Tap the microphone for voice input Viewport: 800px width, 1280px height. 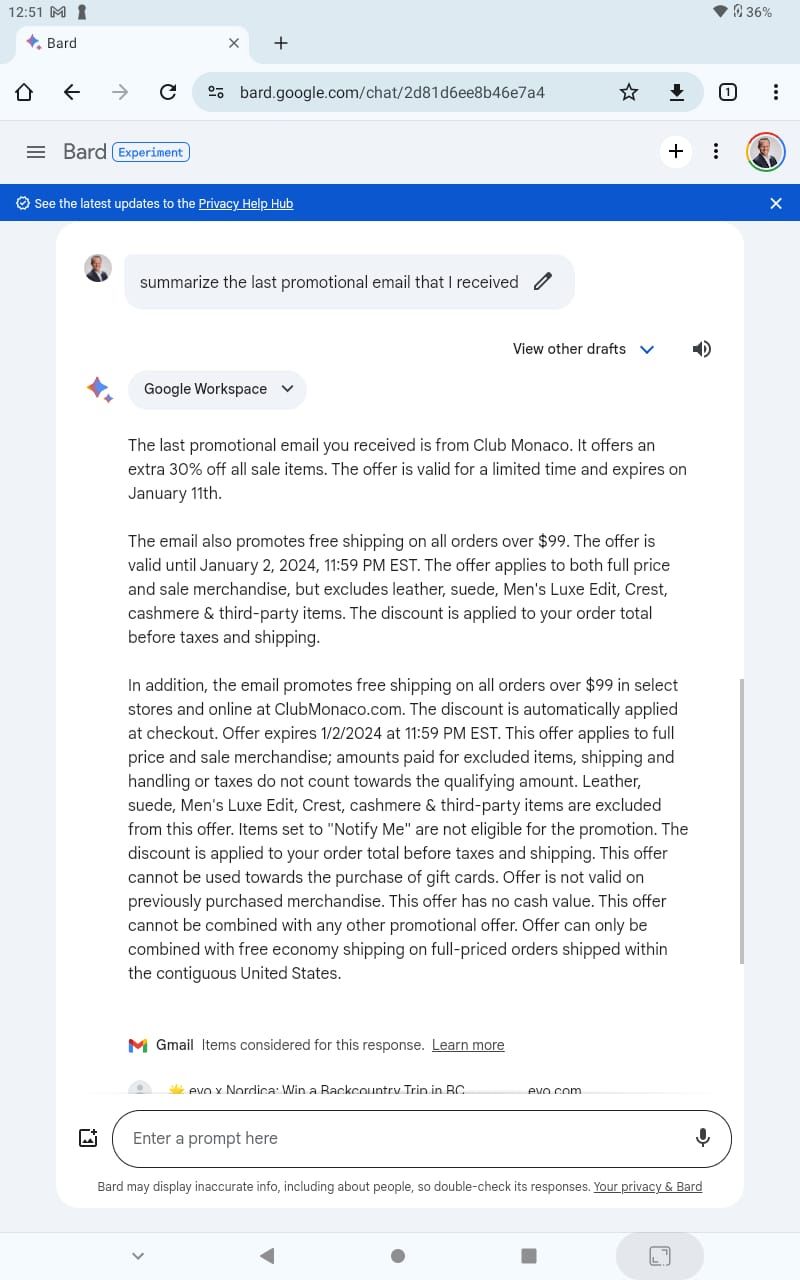[703, 1138]
